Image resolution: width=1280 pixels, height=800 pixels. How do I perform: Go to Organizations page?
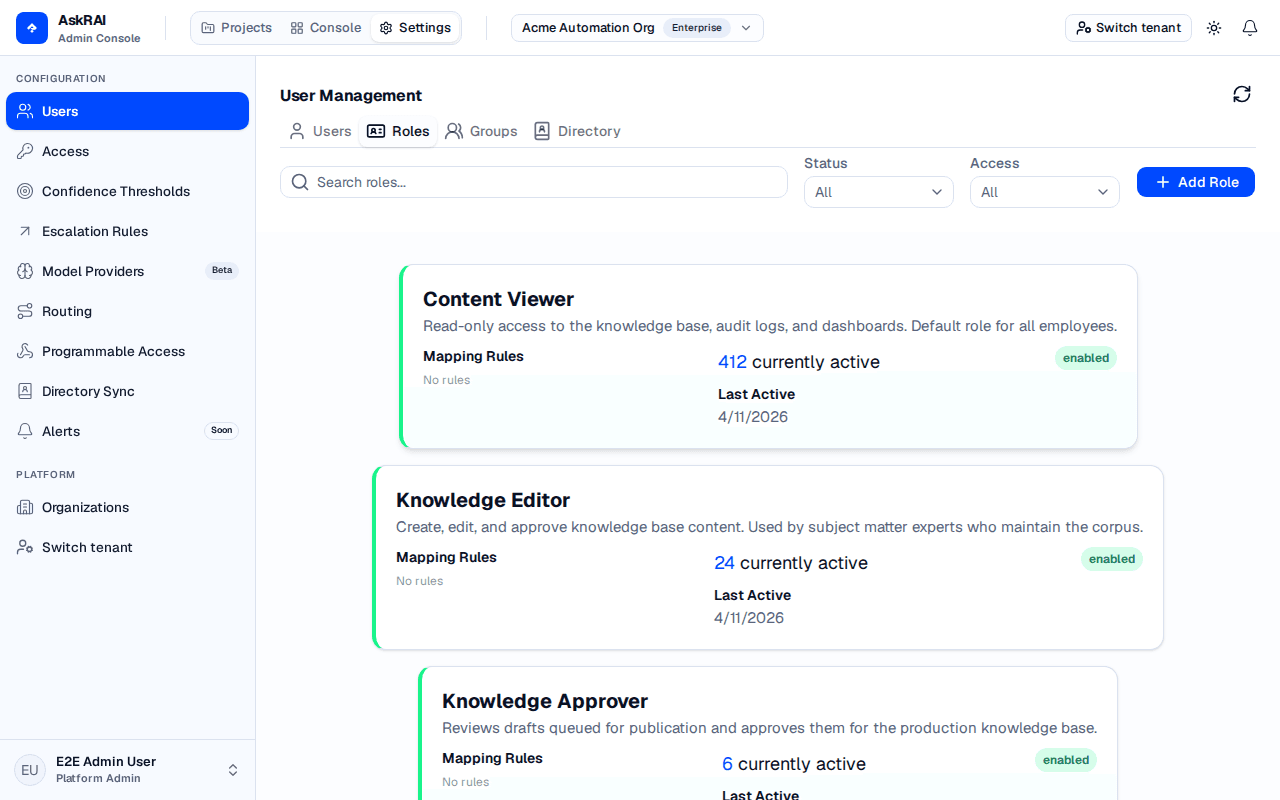[128, 507]
